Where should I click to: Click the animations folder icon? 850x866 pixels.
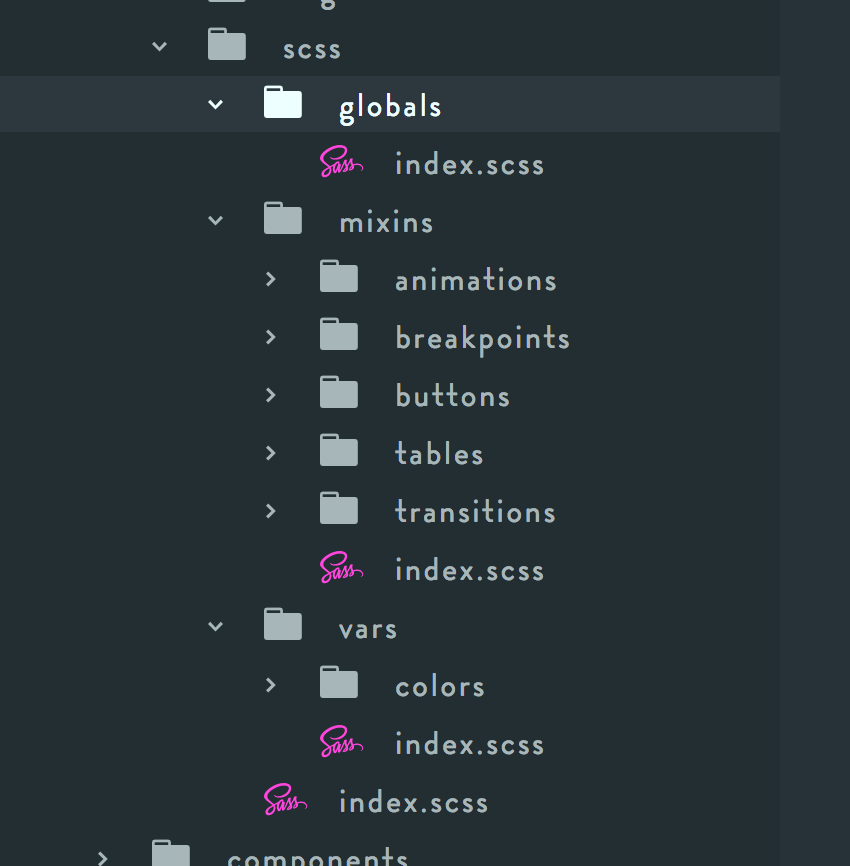click(339, 276)
